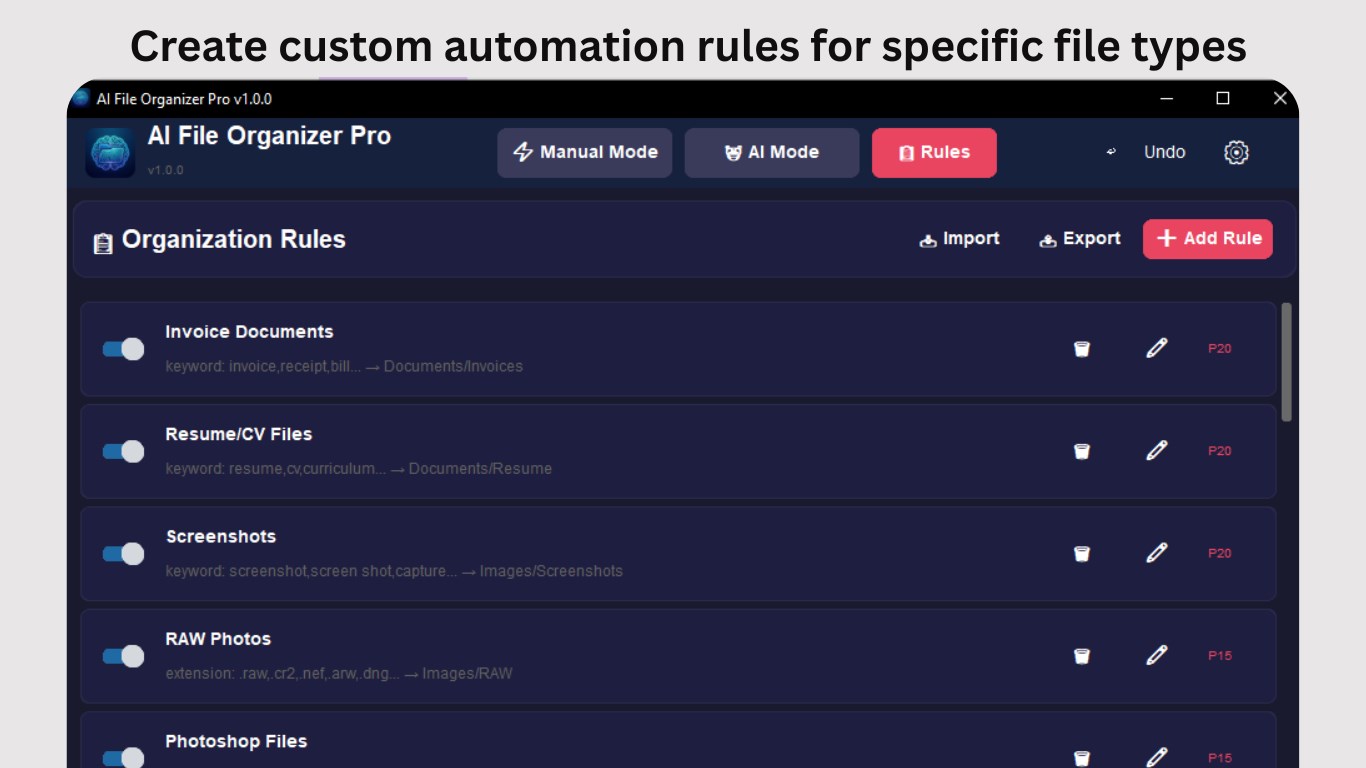Delete the Invoice Documents rule

click(1082, 348)
